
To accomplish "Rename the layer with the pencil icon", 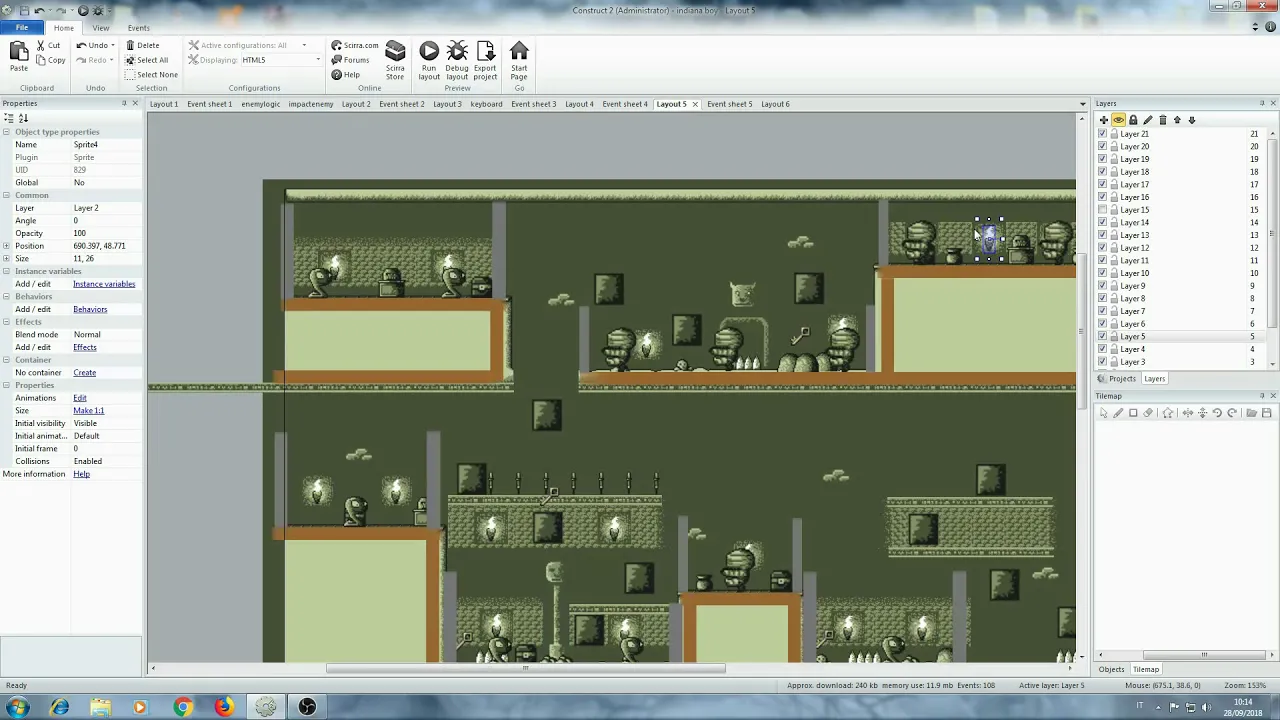I will click(1148, 120).
